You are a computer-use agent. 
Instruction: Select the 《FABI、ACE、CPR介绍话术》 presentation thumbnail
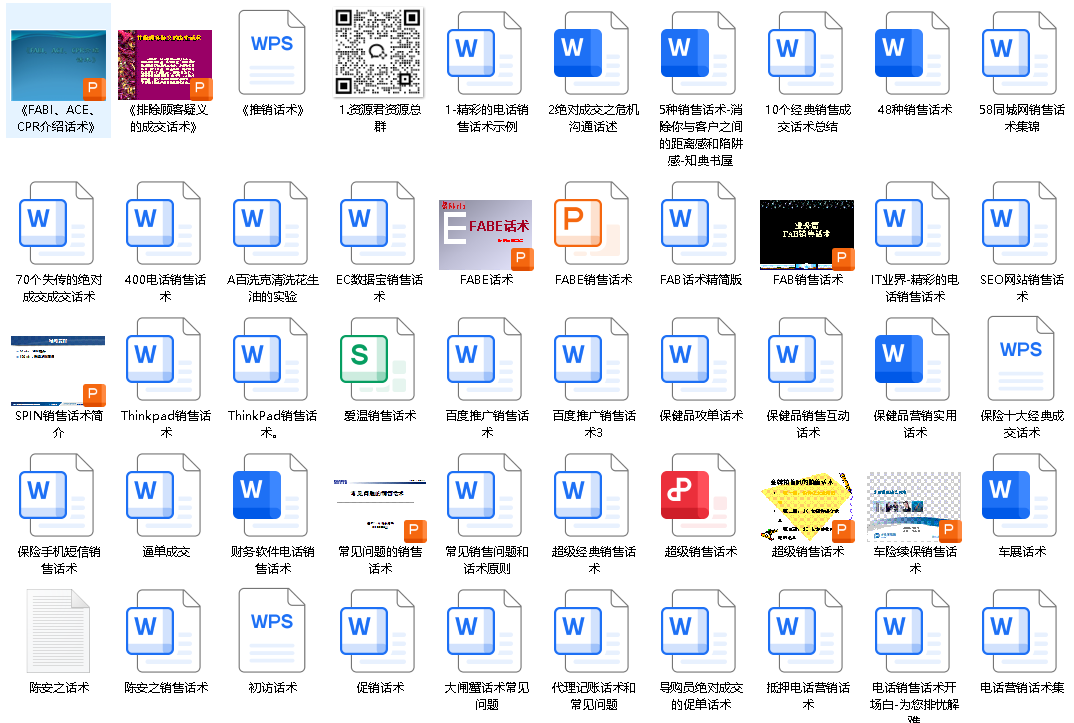coord(58,64)
